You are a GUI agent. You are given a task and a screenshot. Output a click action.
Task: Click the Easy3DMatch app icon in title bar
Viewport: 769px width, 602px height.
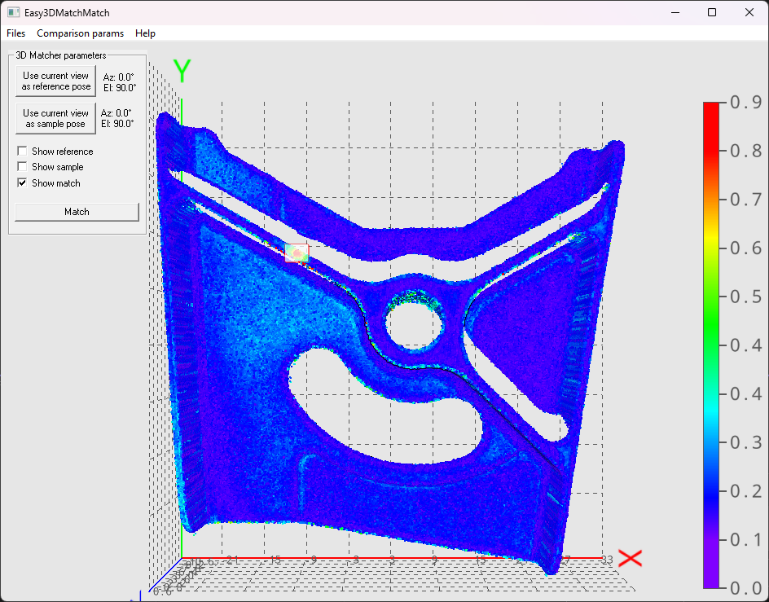pyautogui.click(x=13, y=12)
